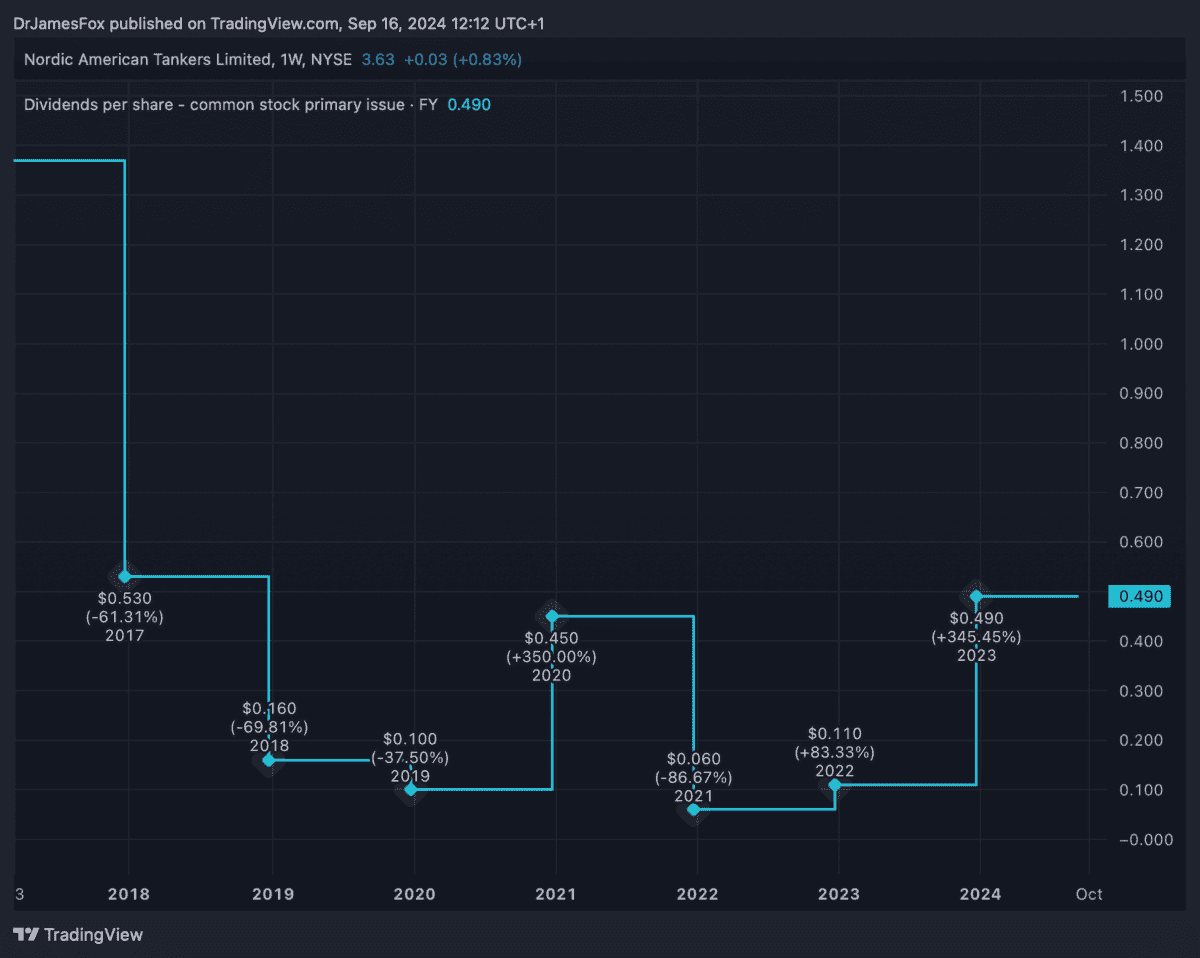The image size is (1200, 958).
Task: Click the 1.000 level on price axis
Action: click(x=1140, y=344)
